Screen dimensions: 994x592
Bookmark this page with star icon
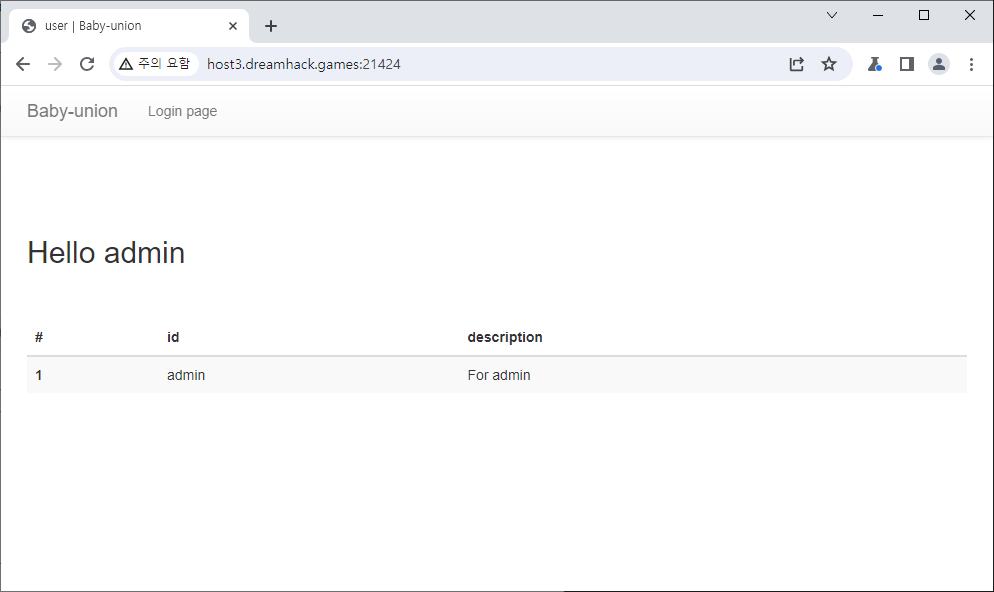[829, 64]
